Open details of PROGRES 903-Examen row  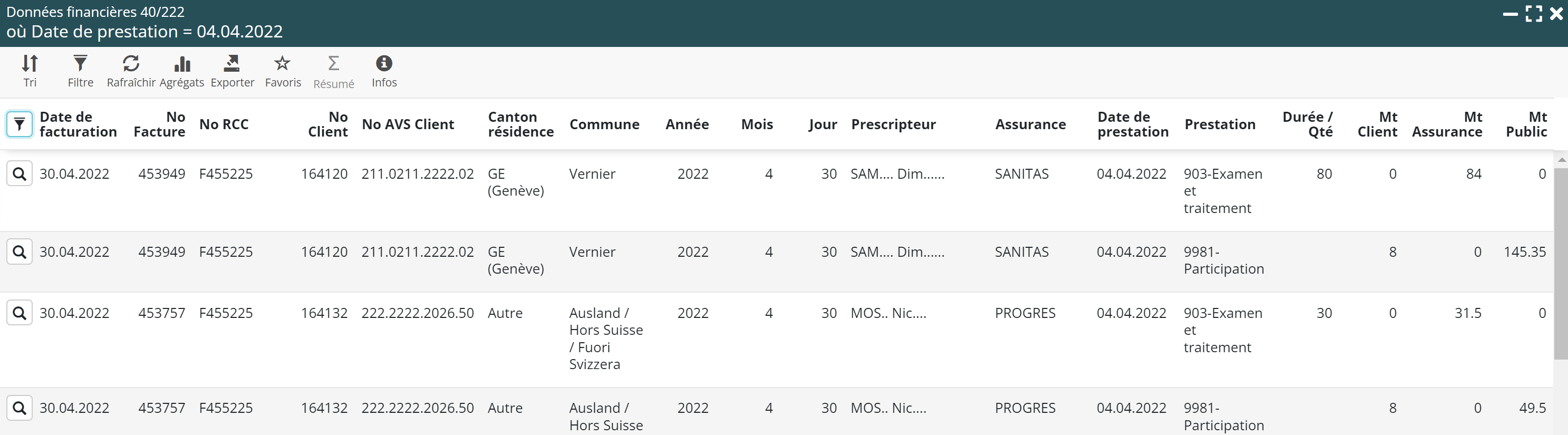[x=20, y=313]
